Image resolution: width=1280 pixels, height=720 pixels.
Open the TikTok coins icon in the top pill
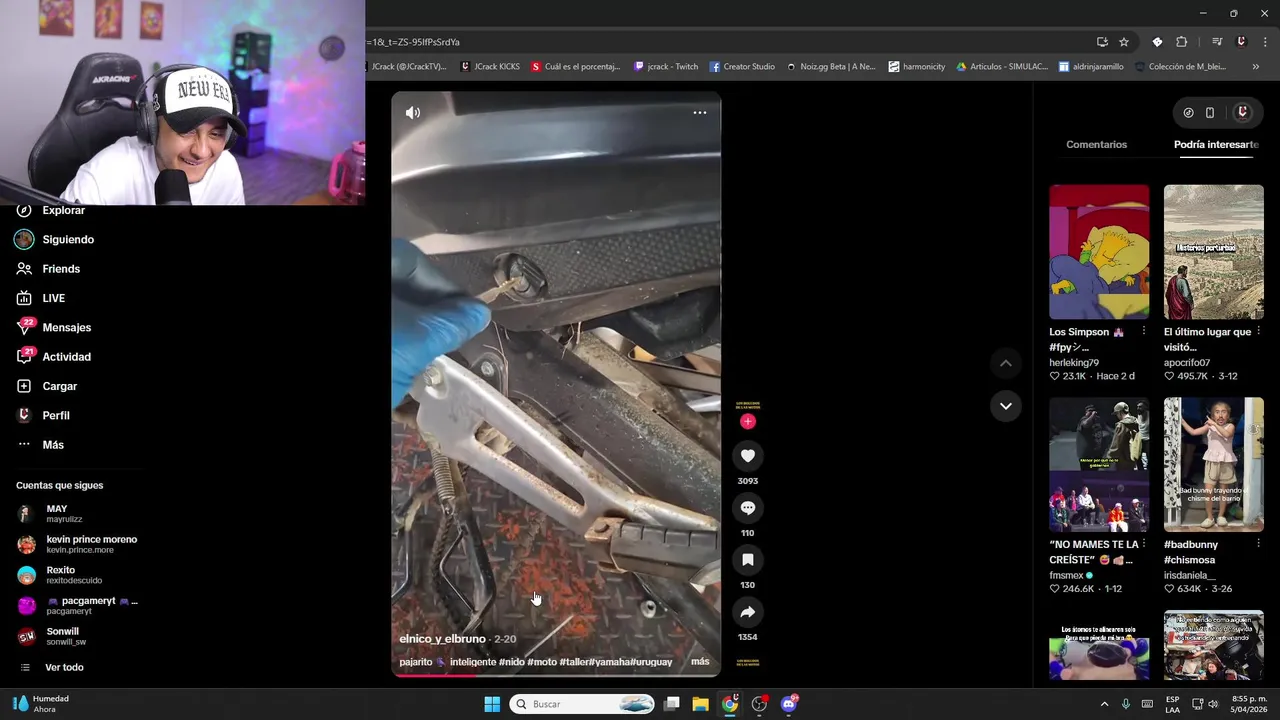pyautogui.click(x=1188, y=113)
